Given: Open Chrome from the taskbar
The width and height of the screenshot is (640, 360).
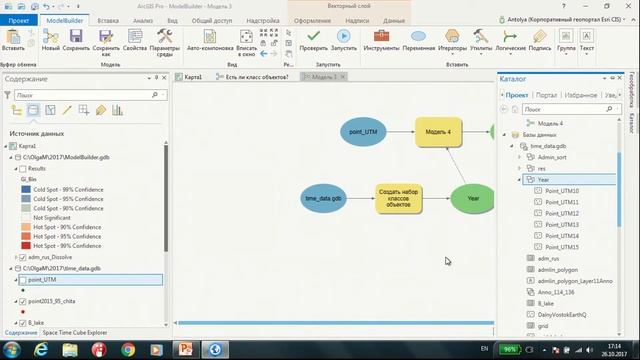Looking at the screenshot, I should click(x=128, y=350).
